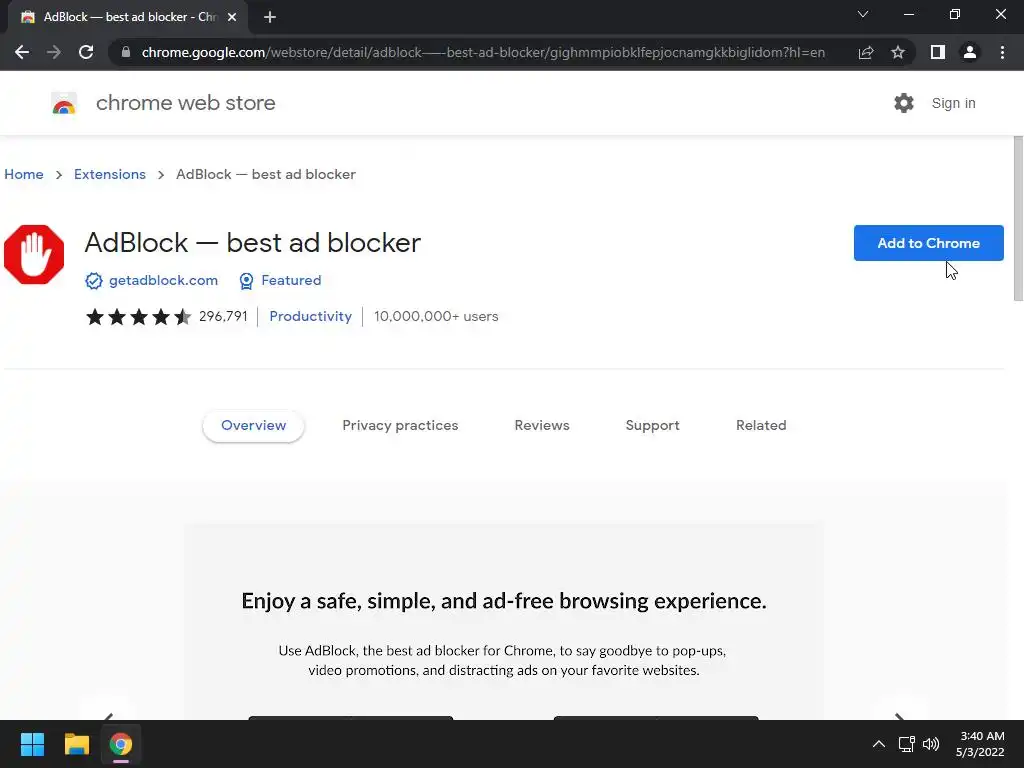Open the Reviews tab
This screenshot has height=768, width=1024.
(x=542, y=425)
